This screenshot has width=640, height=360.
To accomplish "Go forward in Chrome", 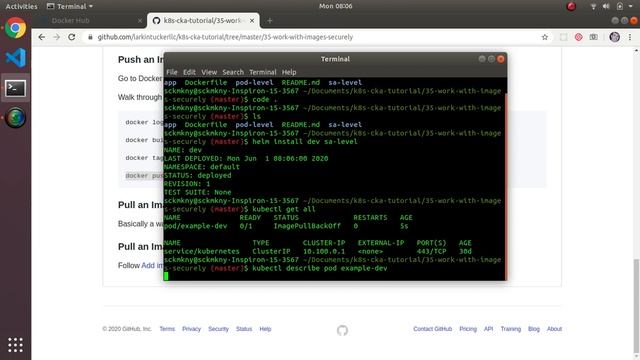I will (57, 37).
